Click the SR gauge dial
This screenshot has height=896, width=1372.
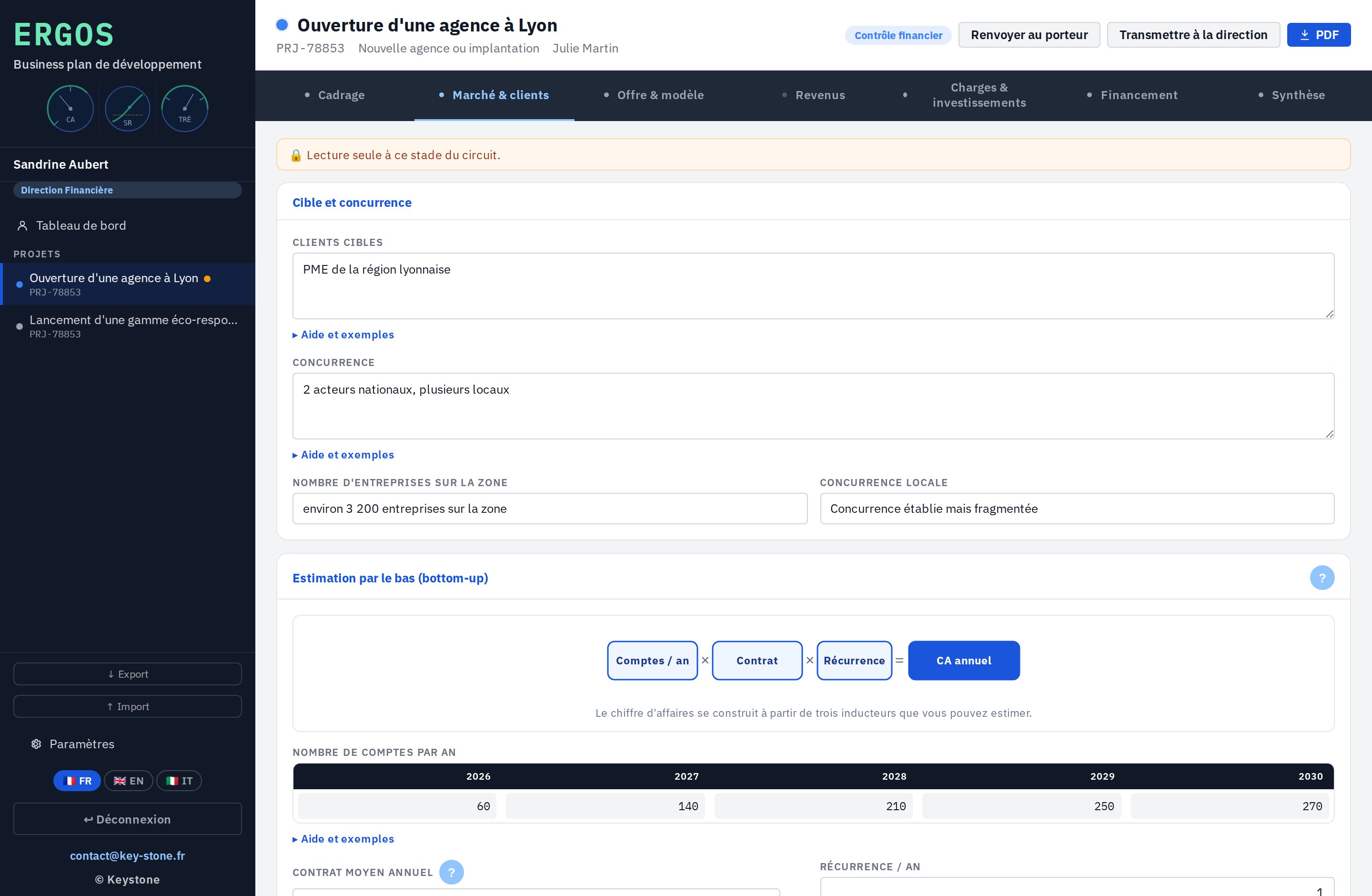tap(127, 108)
